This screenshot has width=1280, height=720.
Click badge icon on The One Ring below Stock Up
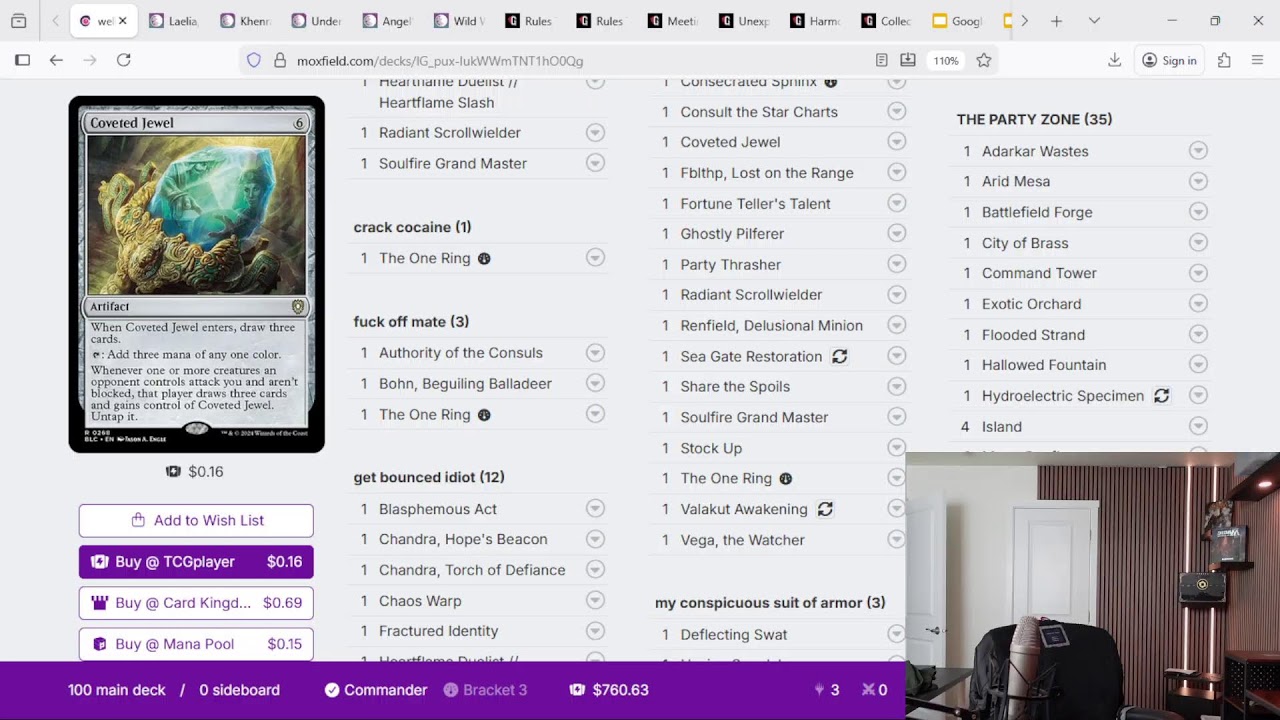pos(786,479)
